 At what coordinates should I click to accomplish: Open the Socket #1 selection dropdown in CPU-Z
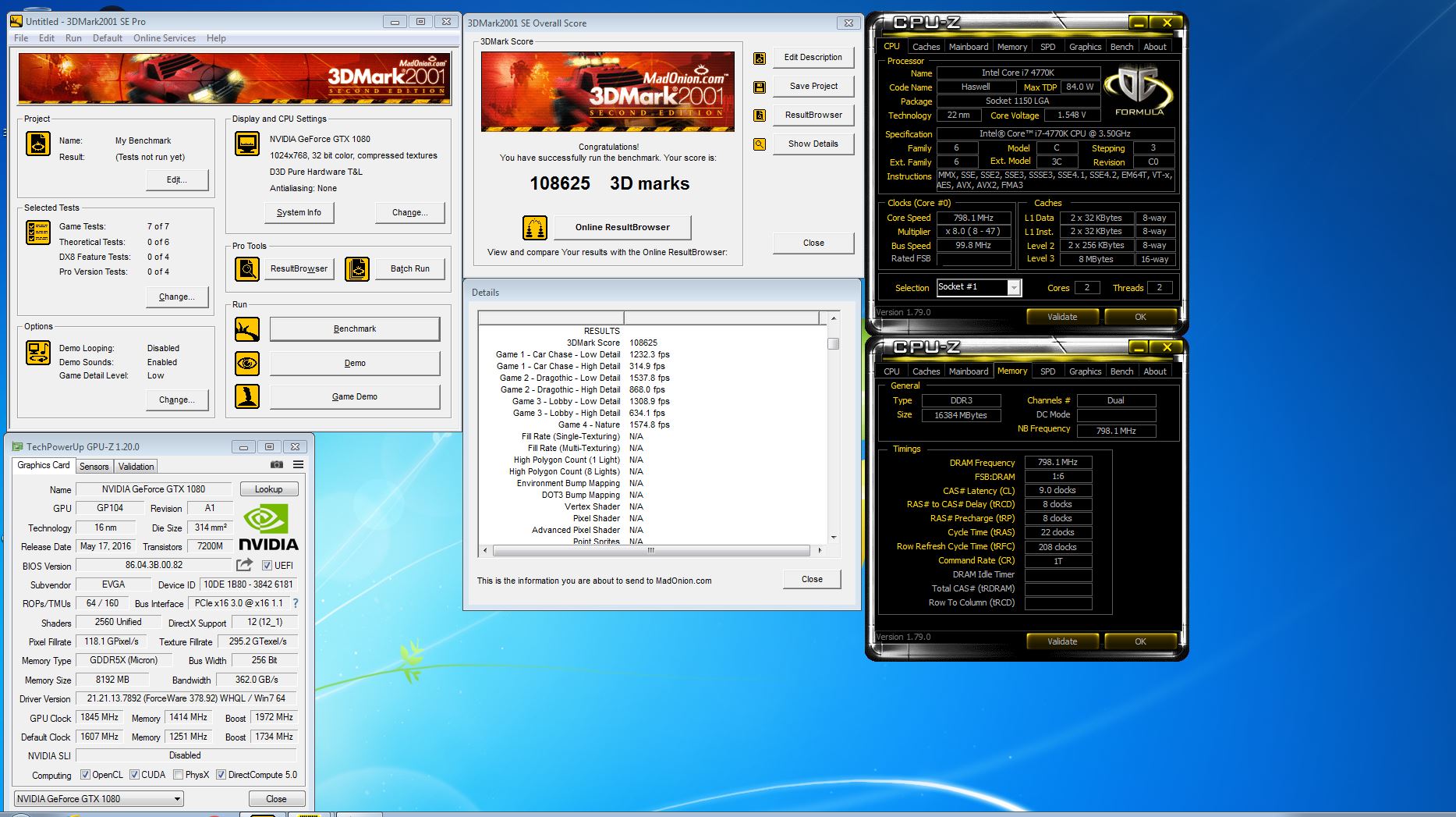pos(978,287)
